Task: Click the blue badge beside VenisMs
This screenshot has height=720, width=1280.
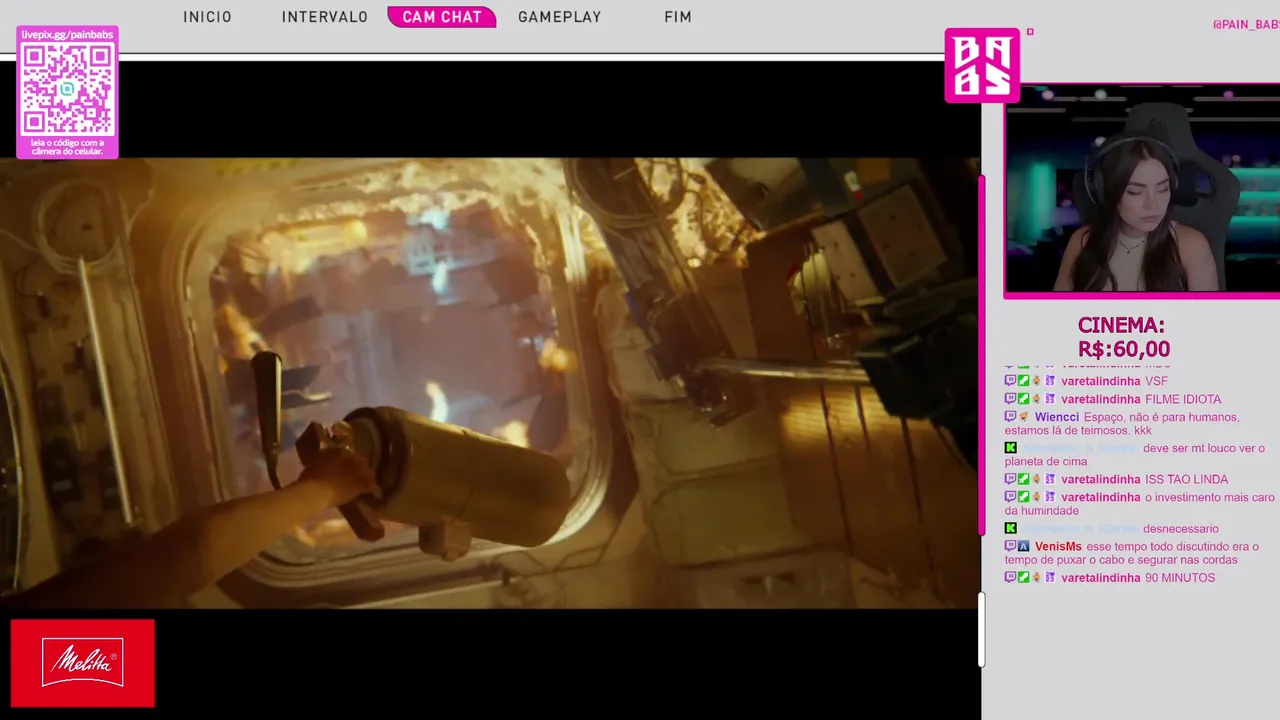Action: click(x=1024, y=547)
